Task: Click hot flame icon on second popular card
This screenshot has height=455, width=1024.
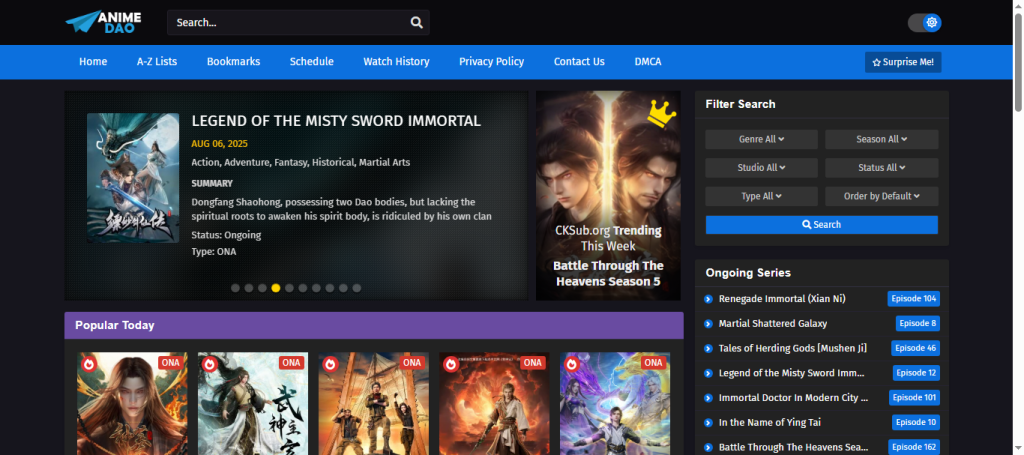Action: [x=209, y=364]
